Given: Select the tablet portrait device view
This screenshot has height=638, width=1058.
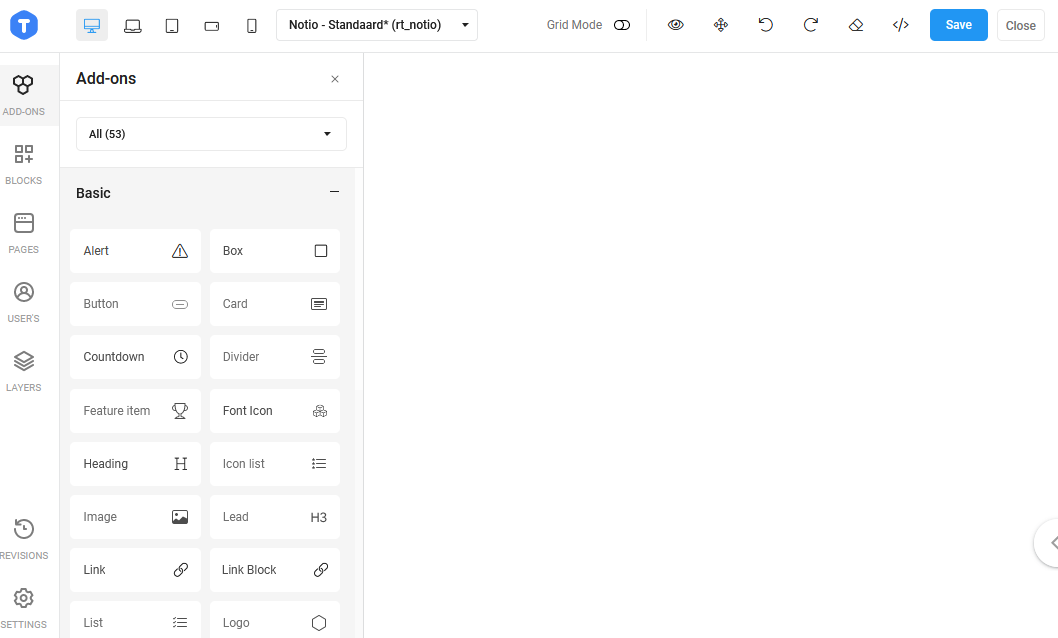Looking at the screenshot, I should (172, 26).
